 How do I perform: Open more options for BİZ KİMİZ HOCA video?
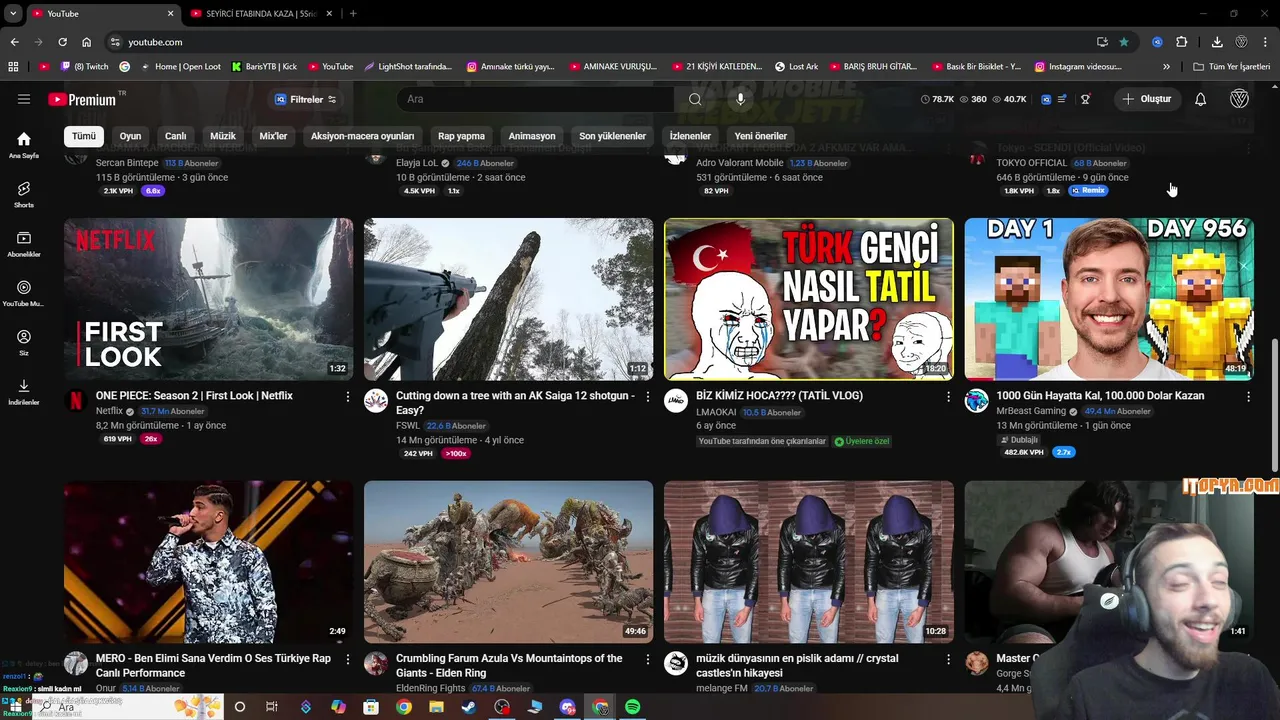[948, 397]
